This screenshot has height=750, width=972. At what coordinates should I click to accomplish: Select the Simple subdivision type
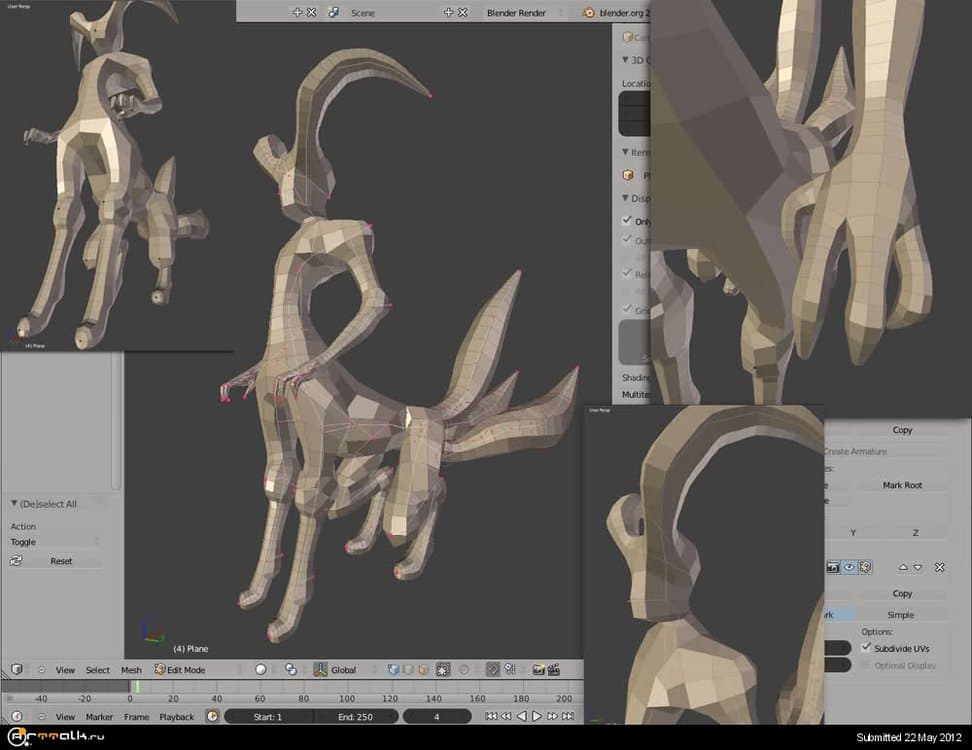click(x=900, y=614)
